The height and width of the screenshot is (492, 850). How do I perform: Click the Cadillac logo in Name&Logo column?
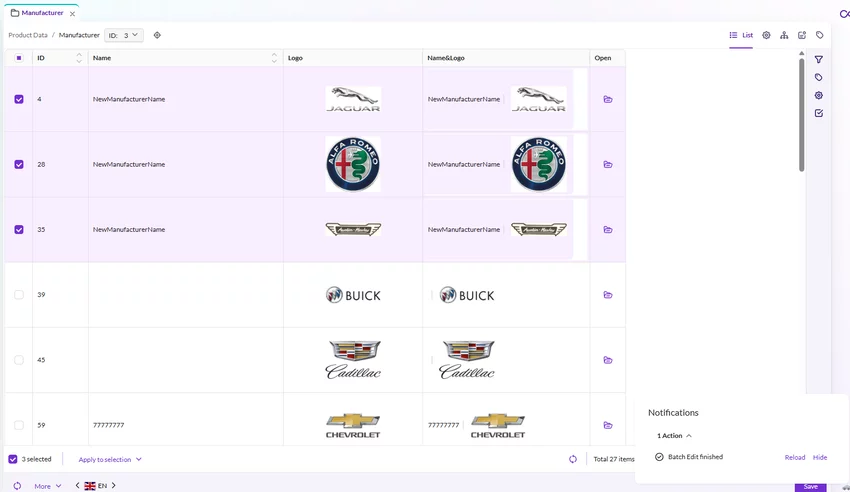[467, 360]
